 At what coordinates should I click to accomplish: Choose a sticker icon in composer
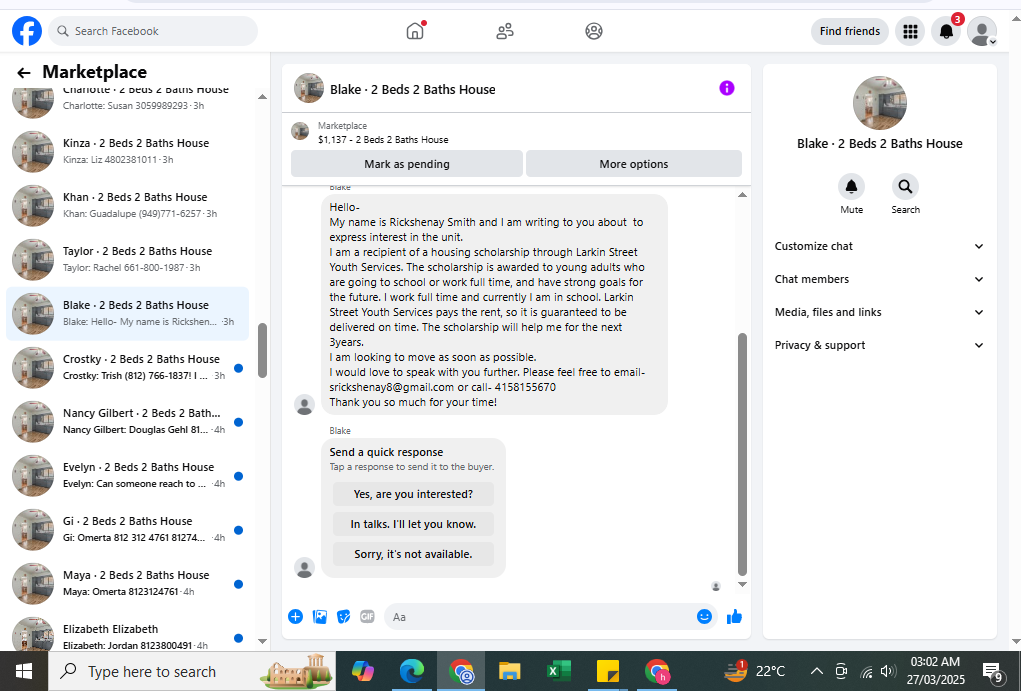pos(344,617)
